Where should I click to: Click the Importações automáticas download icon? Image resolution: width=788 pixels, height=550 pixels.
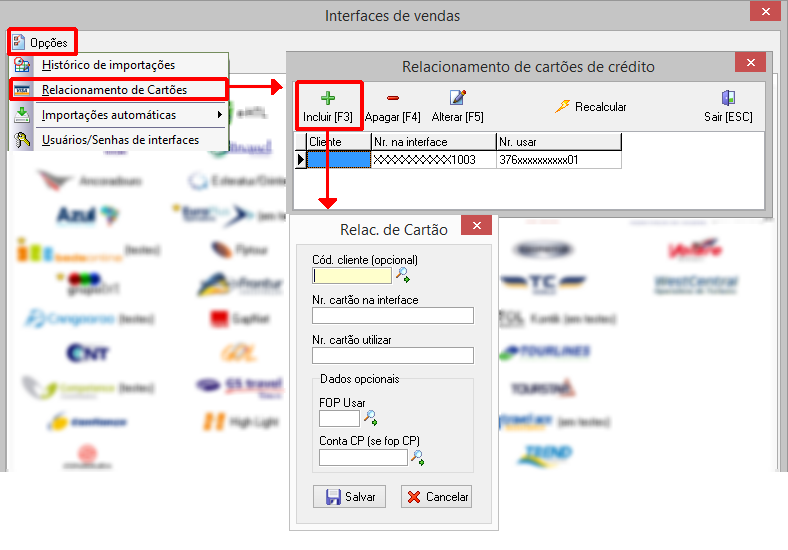pyautogui.click(x=22, y=115)
